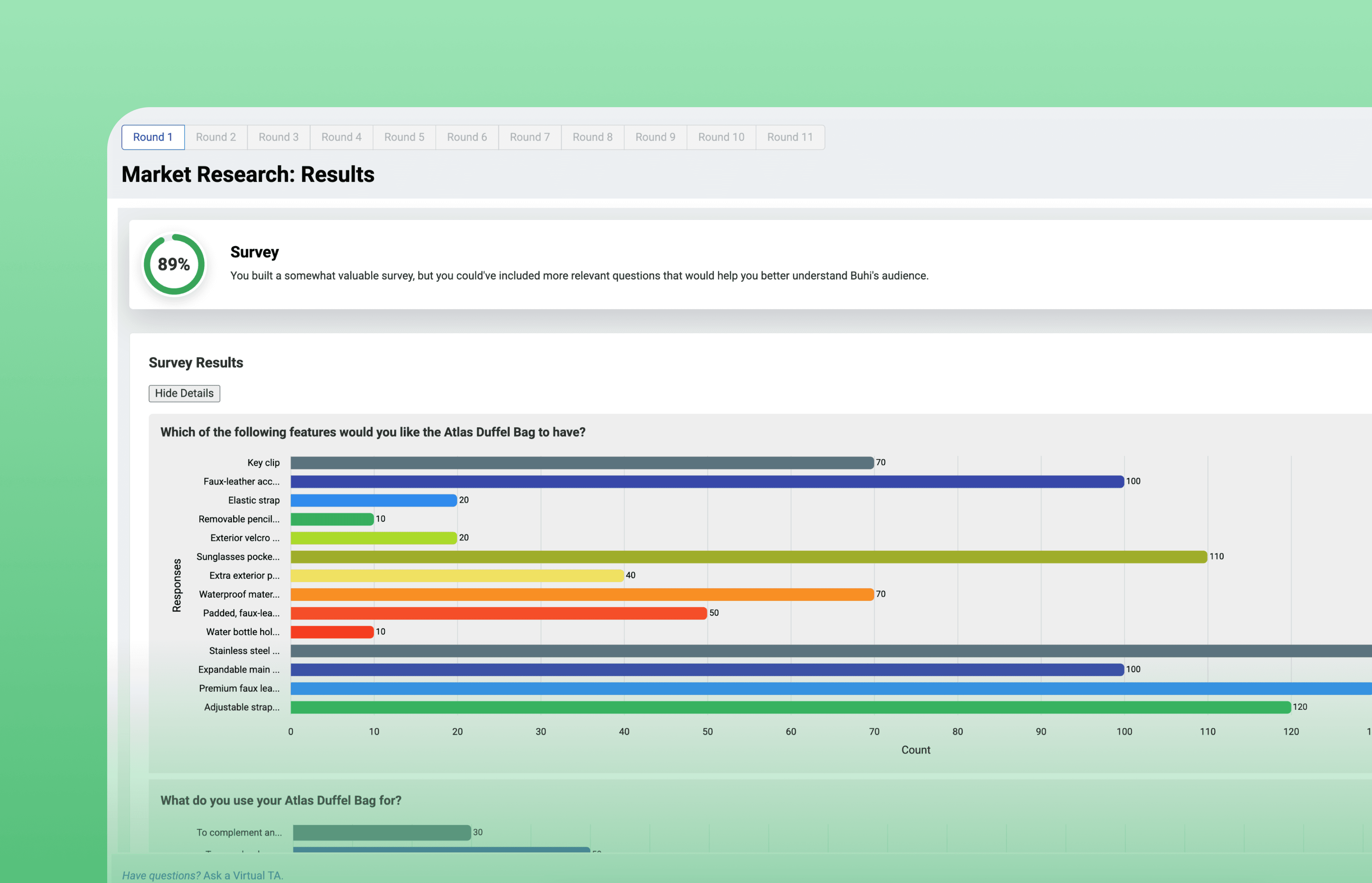The image size is (1372, 883).
Task: Select the Sunglasses pocket olive bar
Action: tap(748, 557)
